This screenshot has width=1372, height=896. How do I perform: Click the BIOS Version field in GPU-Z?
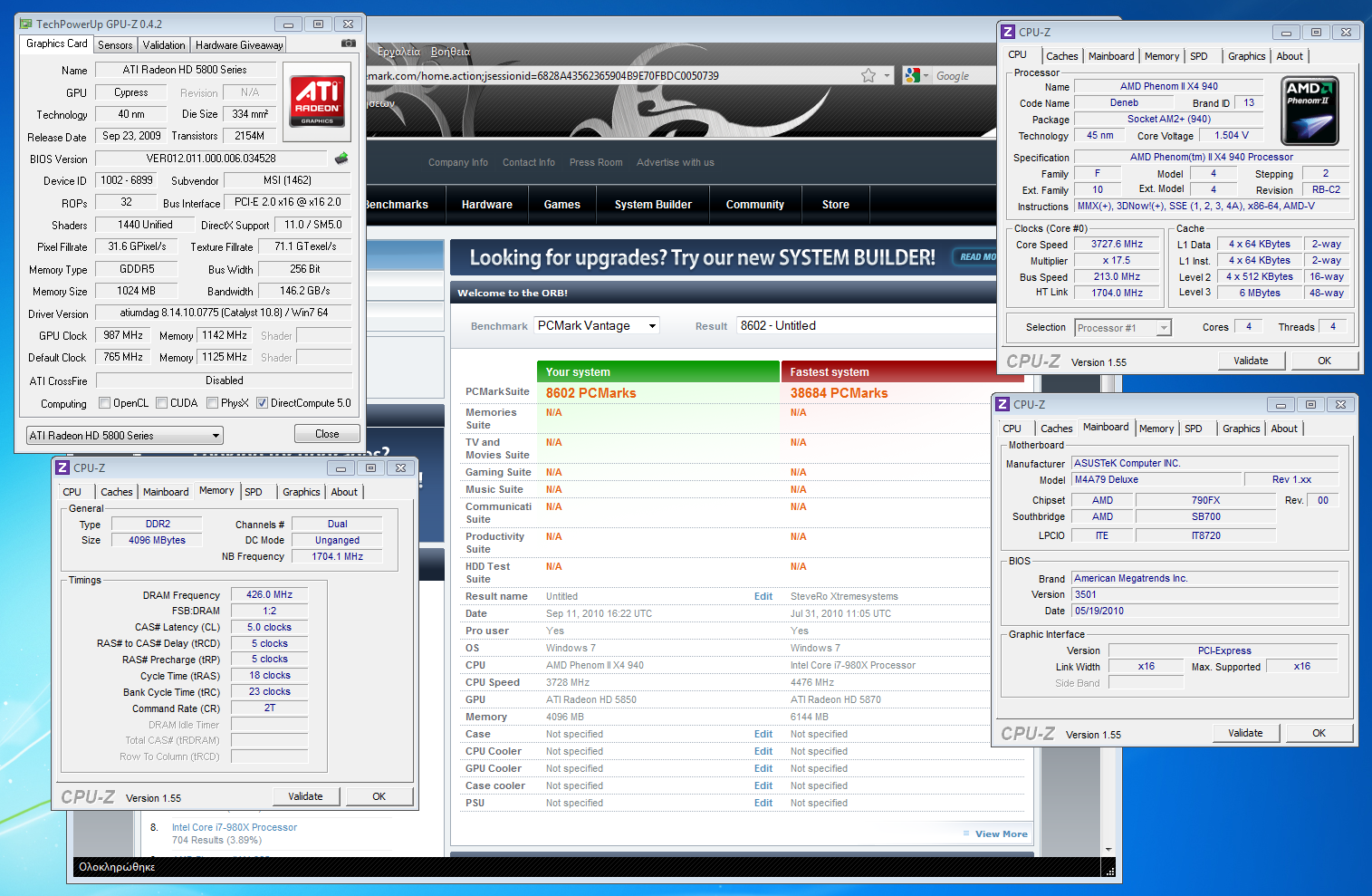pyautogui.click(x=211, y=159)
